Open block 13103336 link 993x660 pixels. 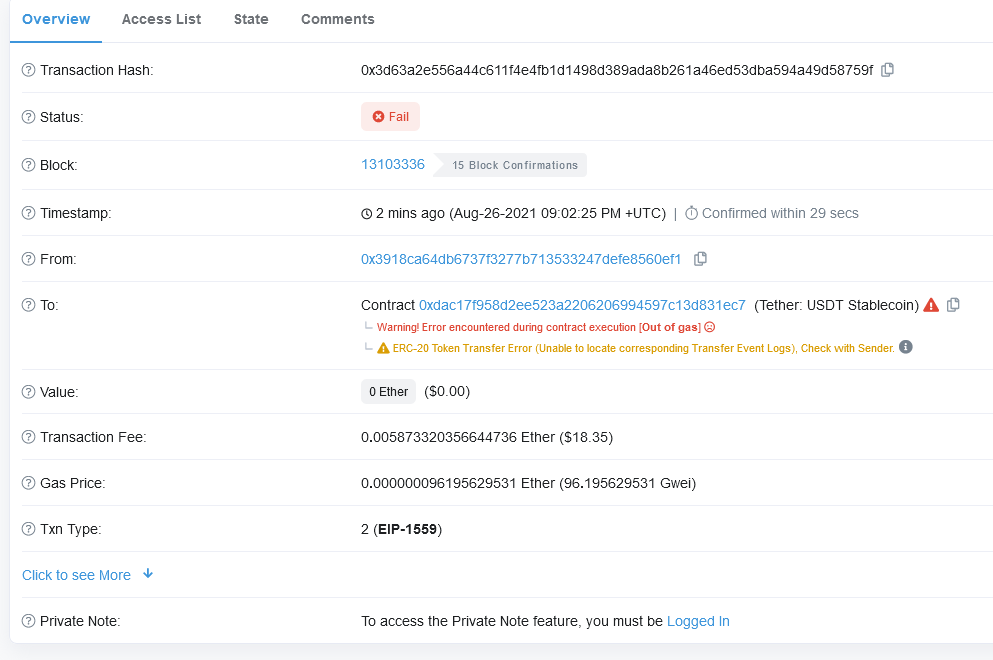pos(393,165)
